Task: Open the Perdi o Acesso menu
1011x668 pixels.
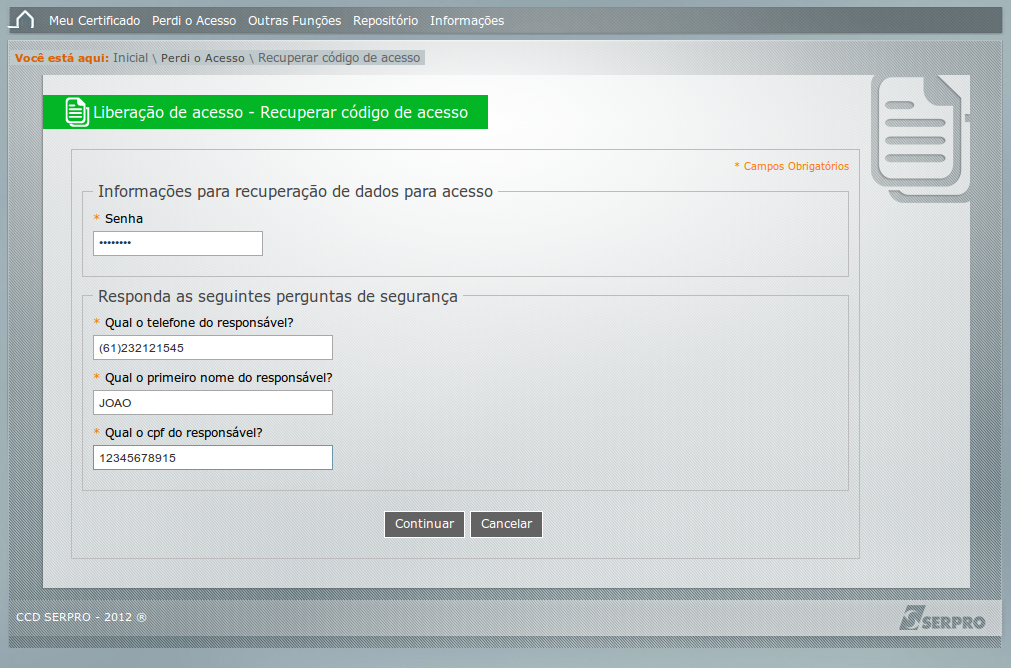Action: 194,21
